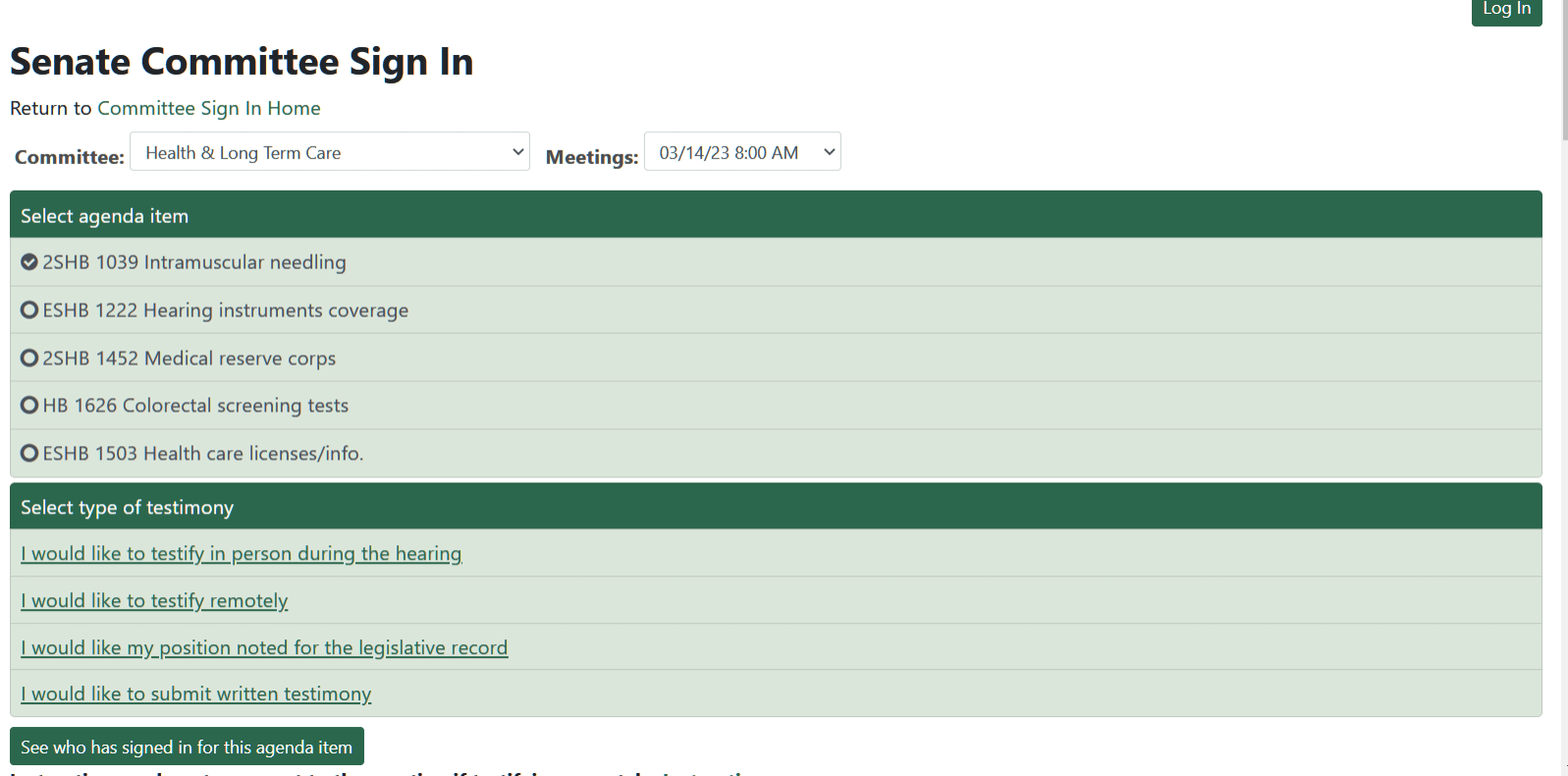Click the HB 1626 Colorectal screening tests label

pos(195,406)
